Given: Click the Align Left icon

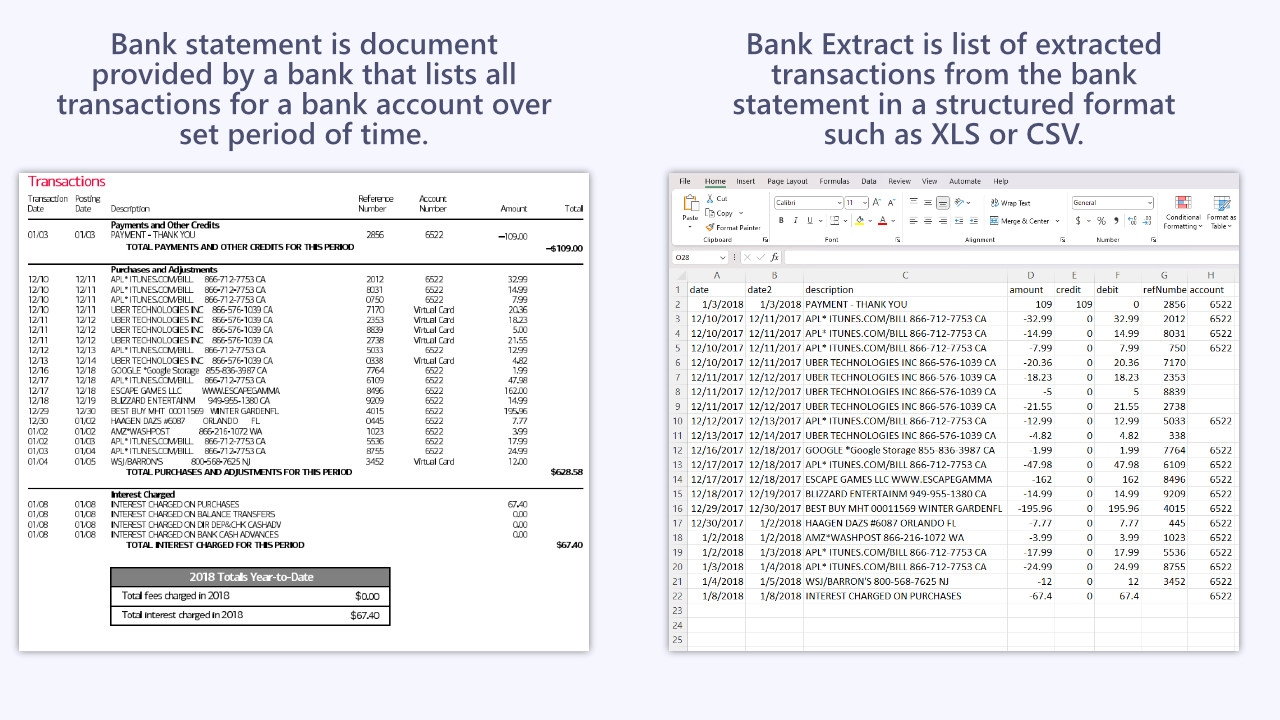Looking at the screenshot, I should [x=914, y=221].
